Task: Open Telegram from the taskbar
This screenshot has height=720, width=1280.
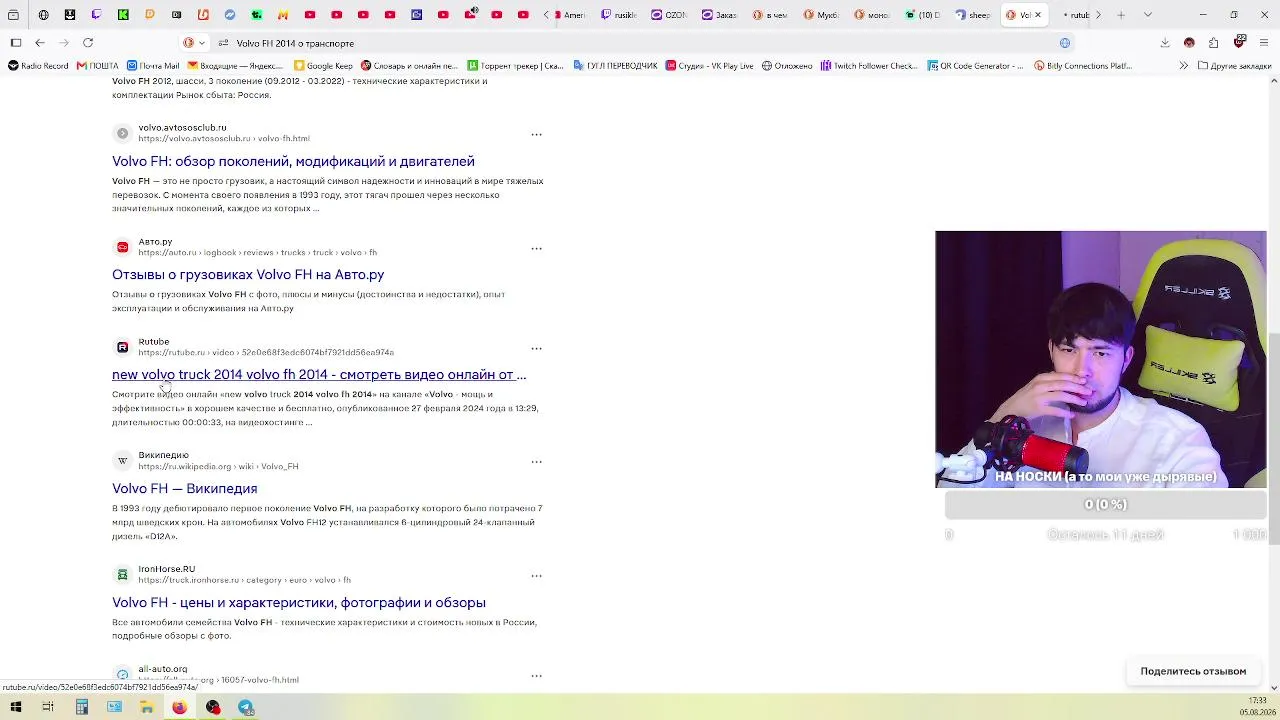Action: click(x=245, y=707)
